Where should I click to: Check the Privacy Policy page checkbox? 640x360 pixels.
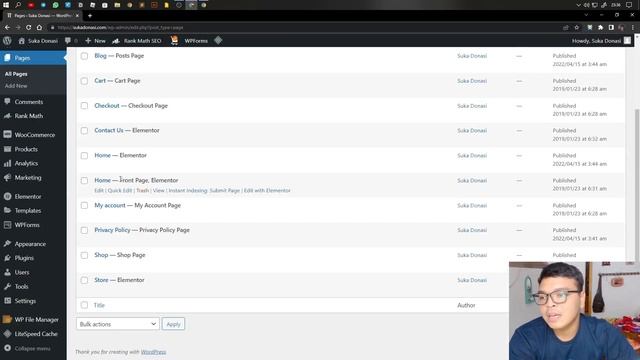[x=84, y=230]
